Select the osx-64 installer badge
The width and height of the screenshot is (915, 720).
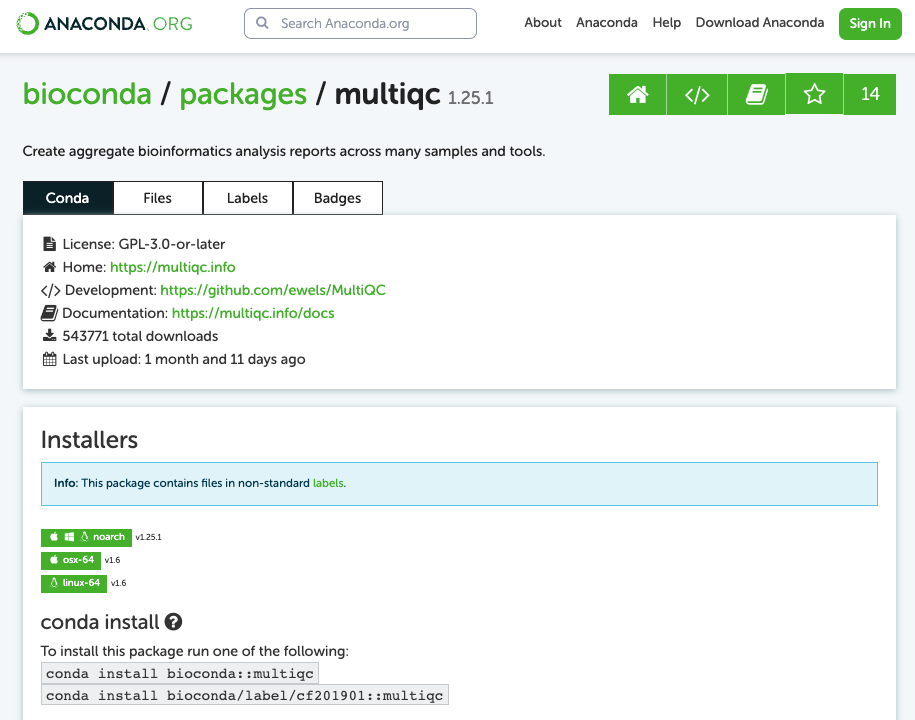pos(70,560)
